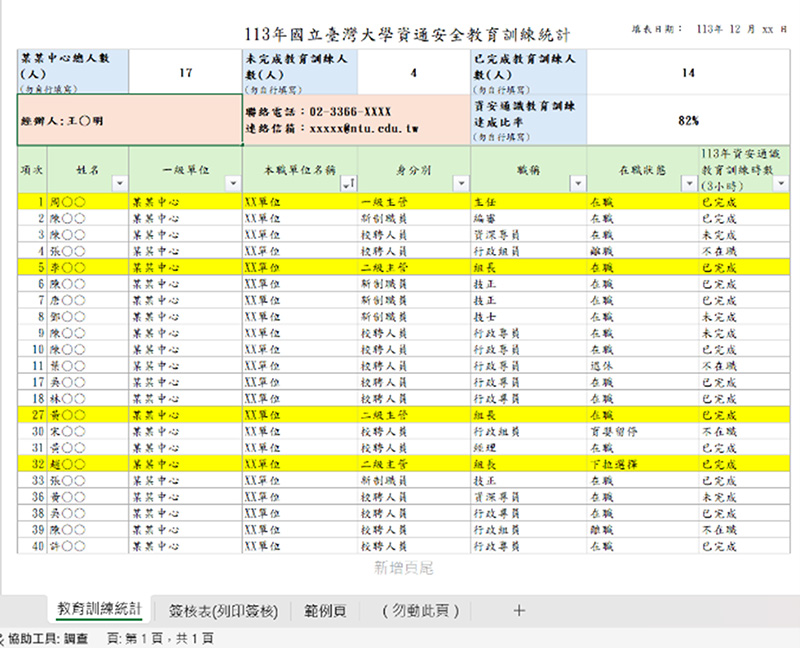Select the total headcount cell showing 17
Image resolution: width=800 pixels, height=648 pixels.
click(186, 72)
